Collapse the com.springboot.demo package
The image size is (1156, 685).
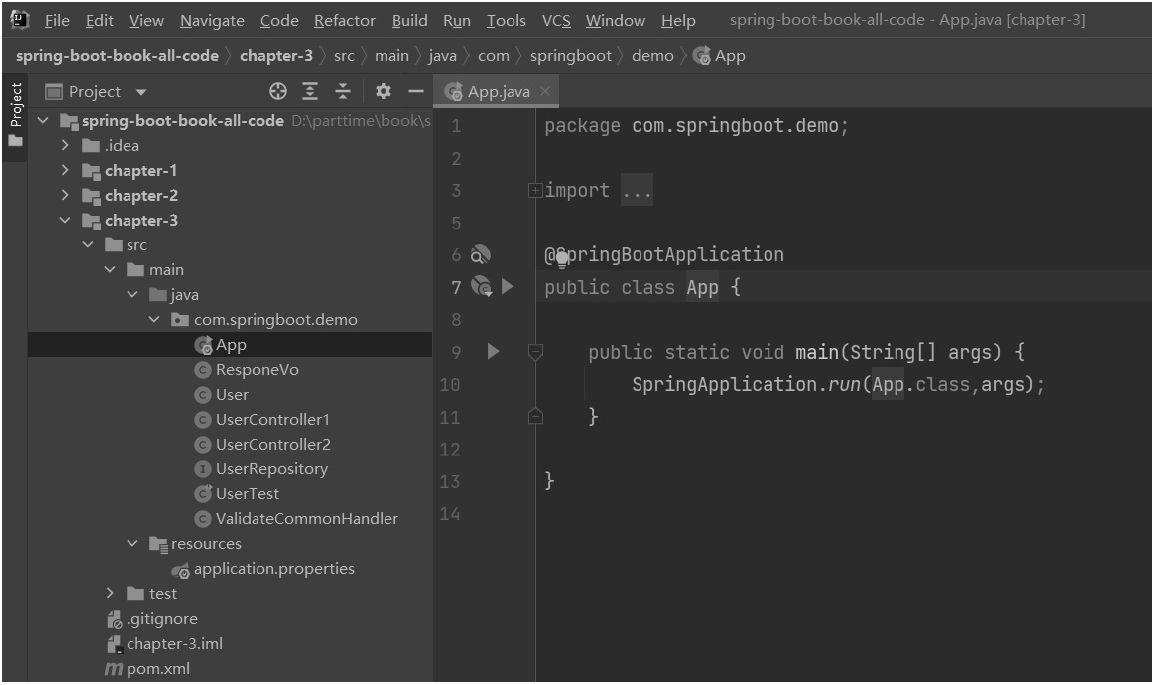pos(155,319)
